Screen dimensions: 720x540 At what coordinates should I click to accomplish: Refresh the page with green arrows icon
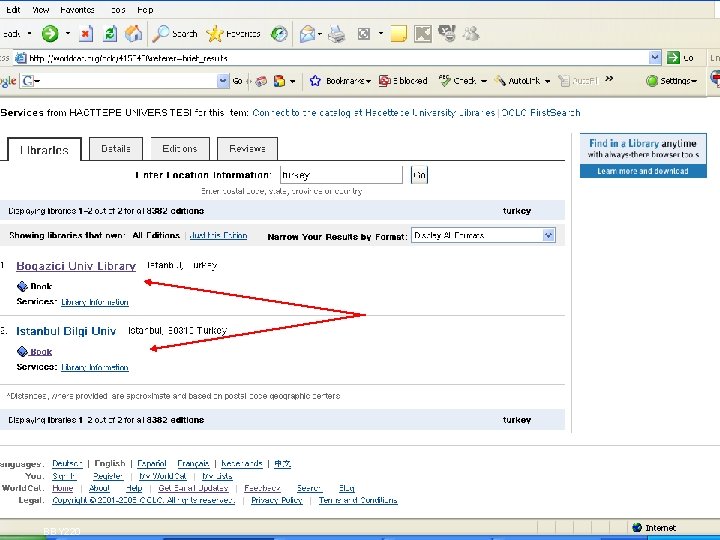110,34
